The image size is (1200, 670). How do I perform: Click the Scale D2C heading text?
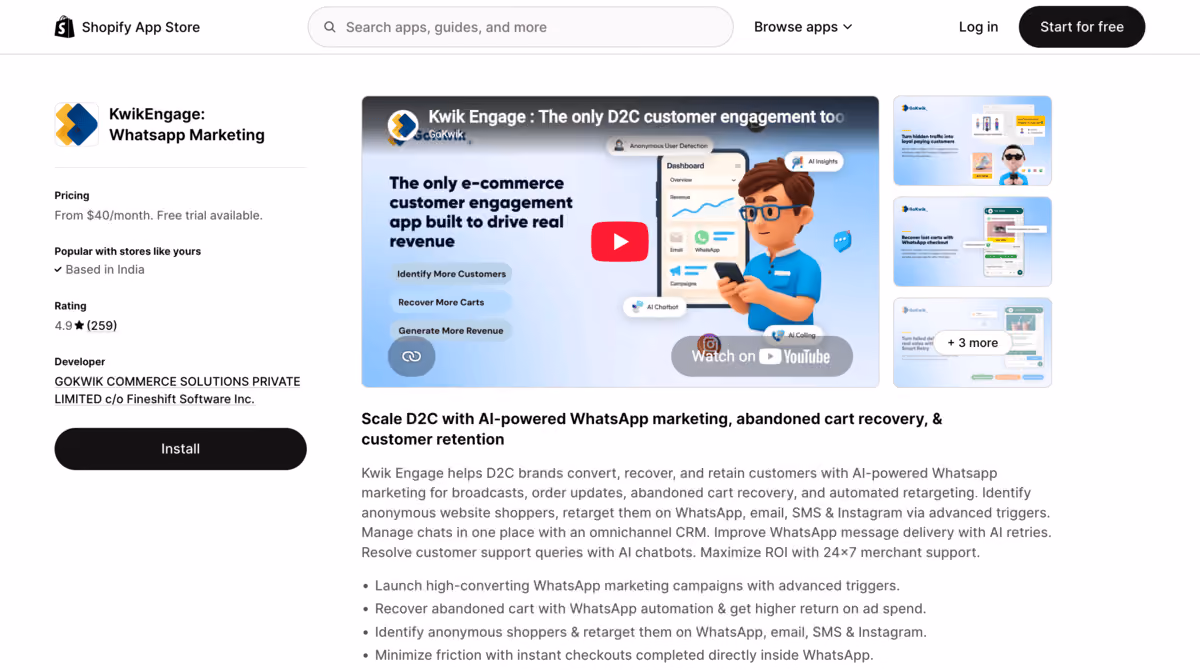652,429
